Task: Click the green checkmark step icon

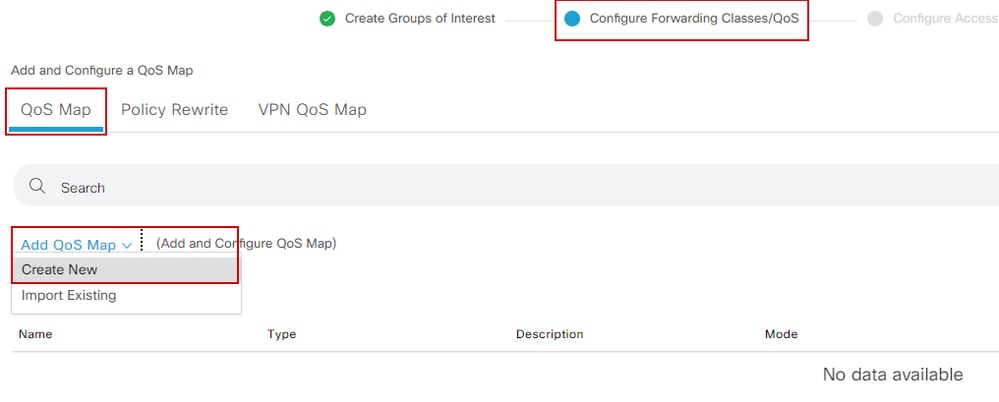Action: coord(327,19)
